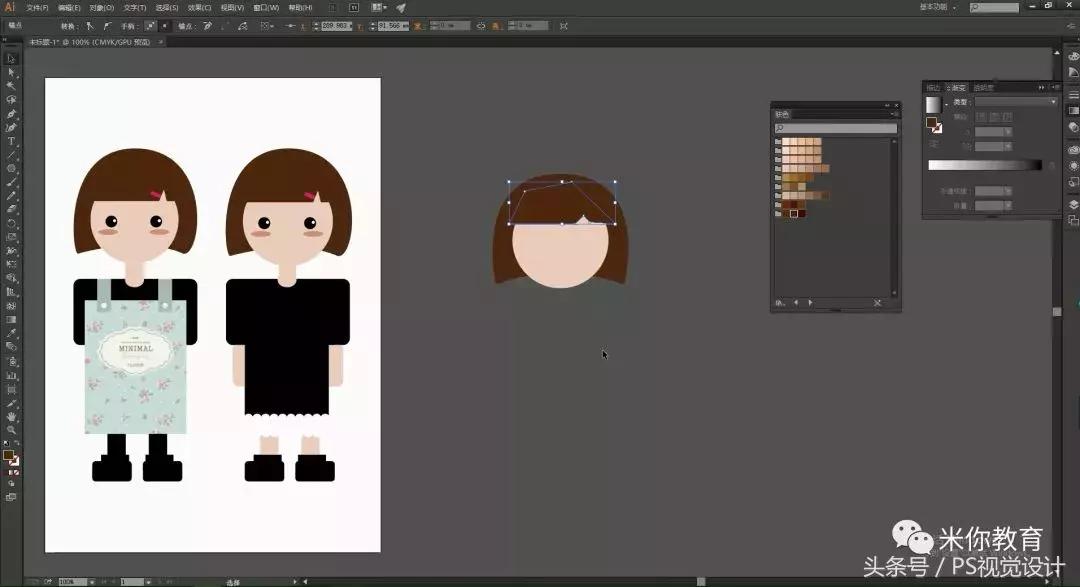The width and height of the screenshot is (1080, 587).
Task: Click the gradient slider bar
Action: coord(984,165)
